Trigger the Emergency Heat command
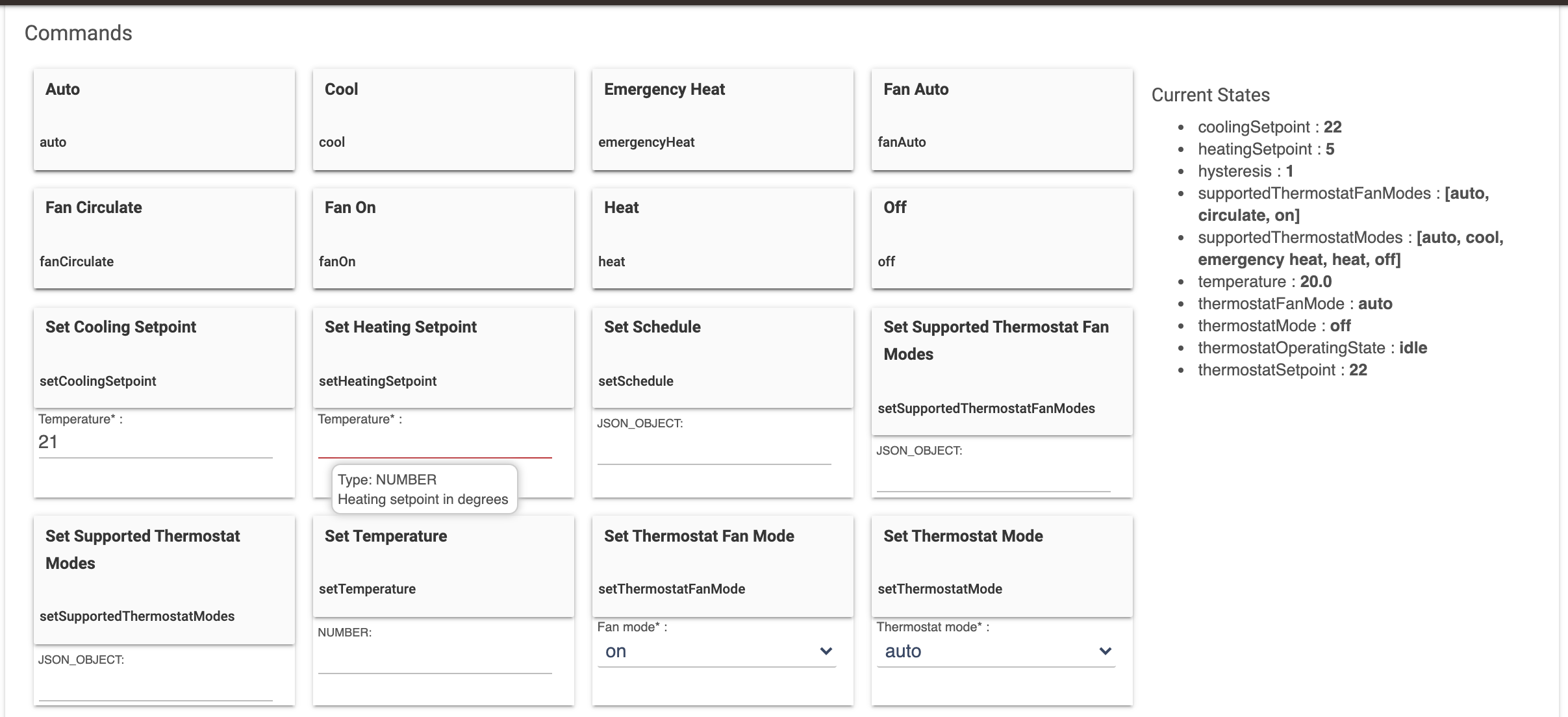 coord(723,120)
